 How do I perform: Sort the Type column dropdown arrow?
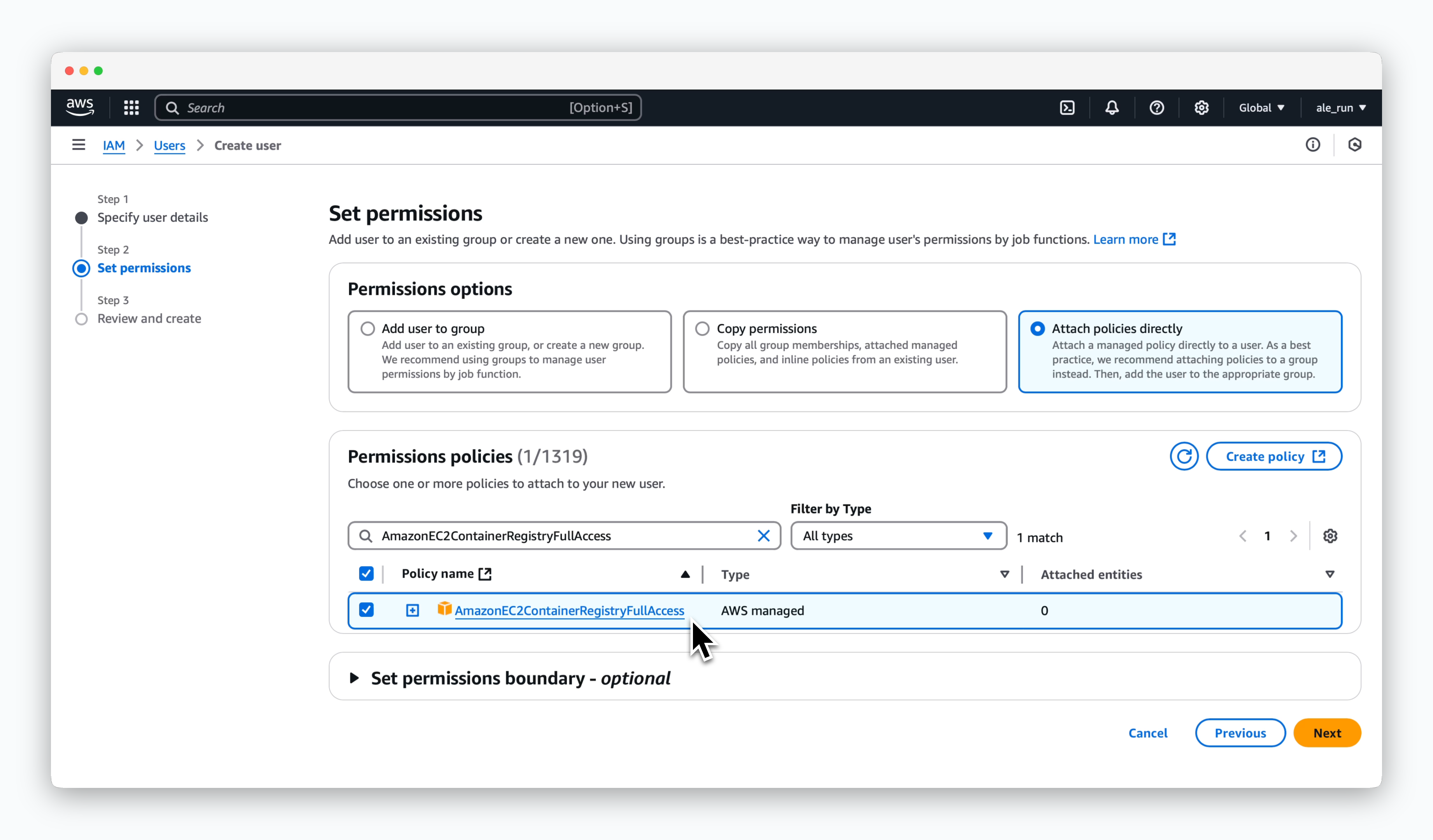click(1004, 575)
